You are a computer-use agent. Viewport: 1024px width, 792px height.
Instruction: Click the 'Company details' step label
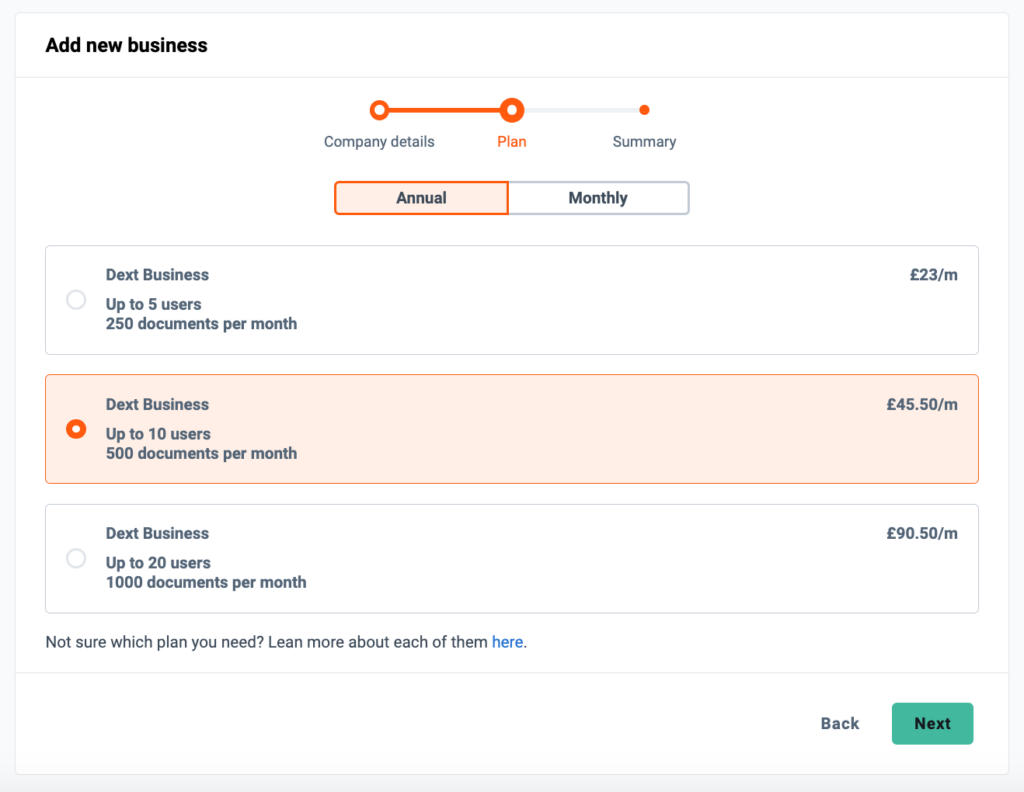point(379,142)
